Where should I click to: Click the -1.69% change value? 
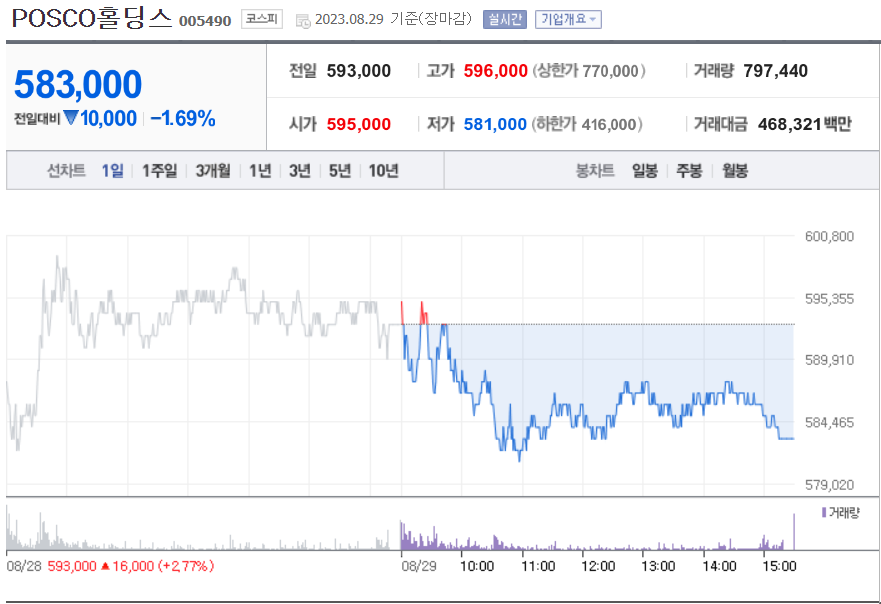(183, 119)
